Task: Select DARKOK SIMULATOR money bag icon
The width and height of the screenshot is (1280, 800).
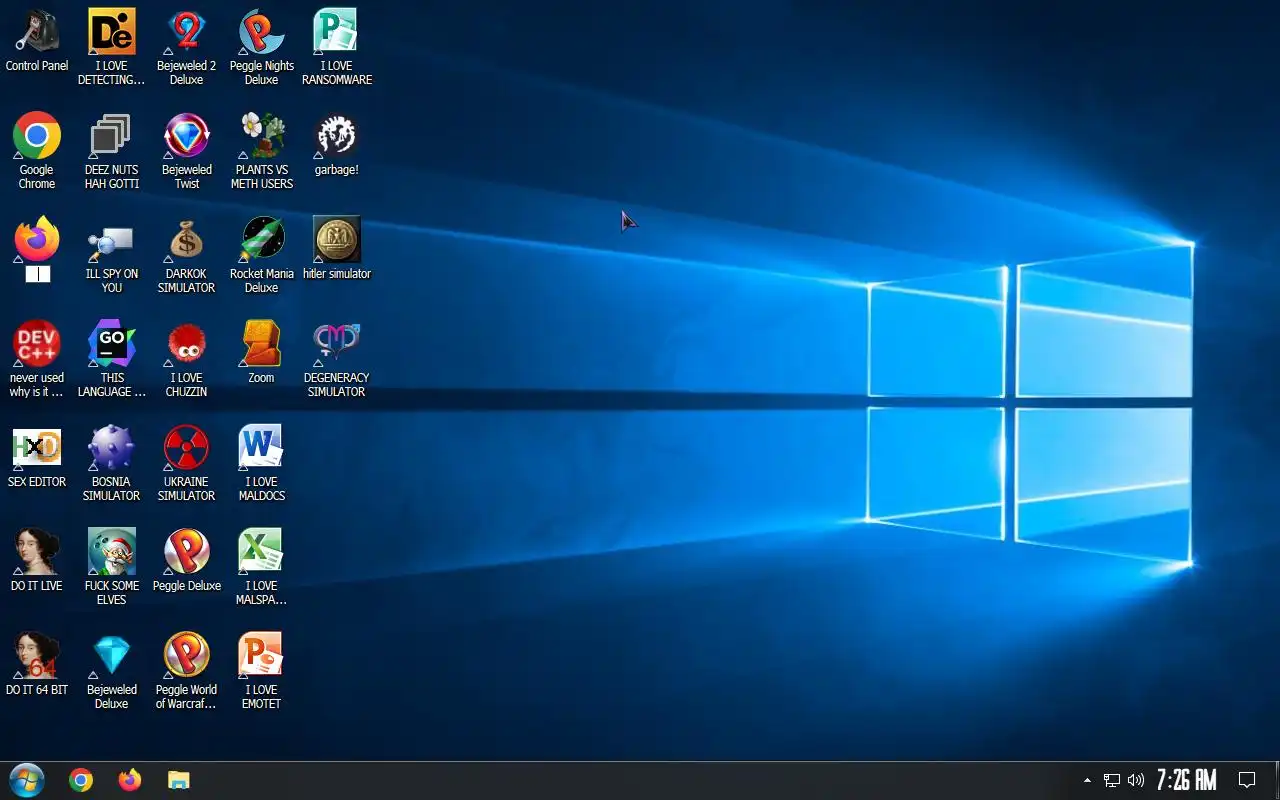Action: tap(187, 240)
